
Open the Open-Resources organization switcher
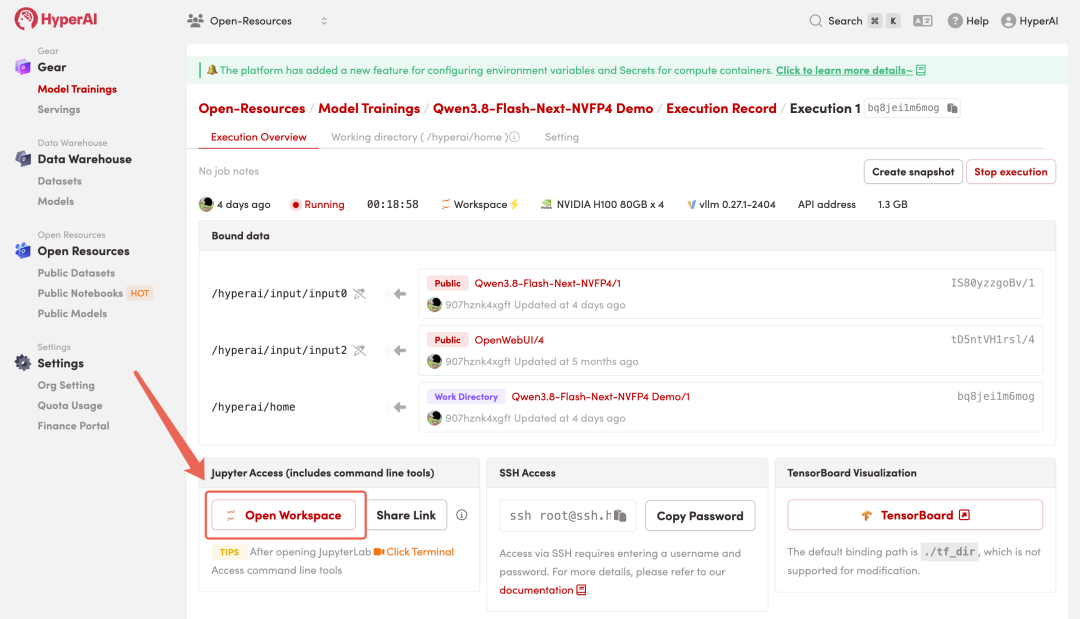click(x=257, y=21)
